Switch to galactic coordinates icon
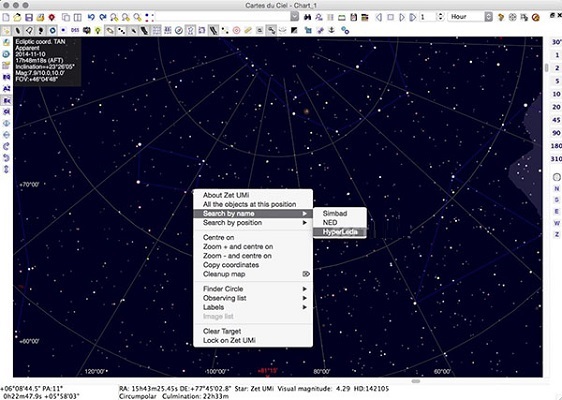The image size is (562, 400). tap(6, 111)
